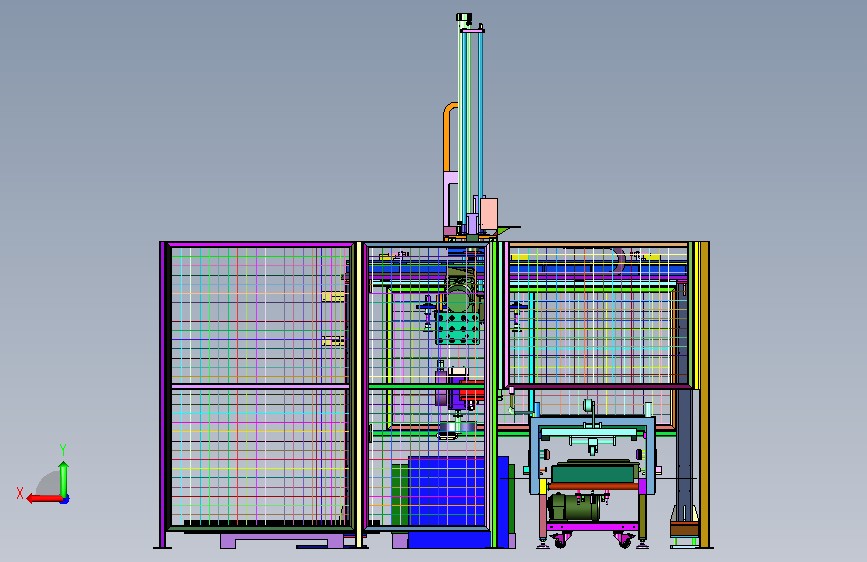Select the green motor under the cart

tap(573, 507)
